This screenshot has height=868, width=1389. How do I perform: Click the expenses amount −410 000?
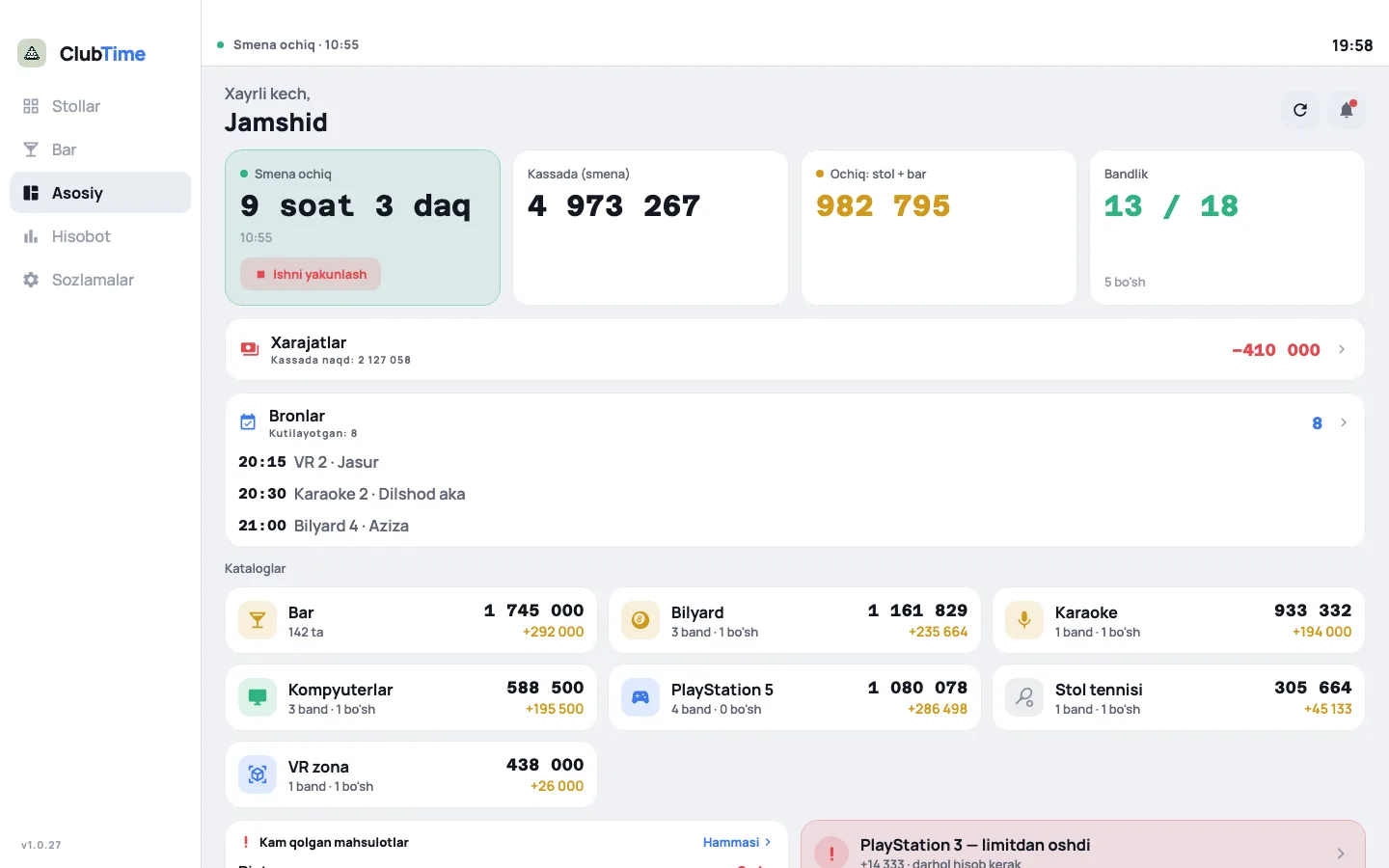pyautogui.click(x=1276, y=350)
